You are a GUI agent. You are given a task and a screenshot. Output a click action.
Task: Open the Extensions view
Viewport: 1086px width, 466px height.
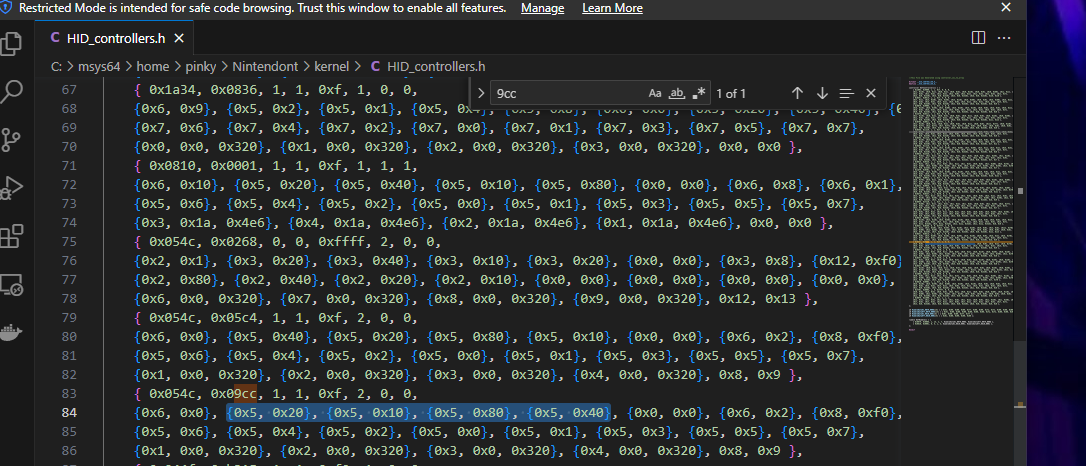pyautogui.click(x=12, y=236)
